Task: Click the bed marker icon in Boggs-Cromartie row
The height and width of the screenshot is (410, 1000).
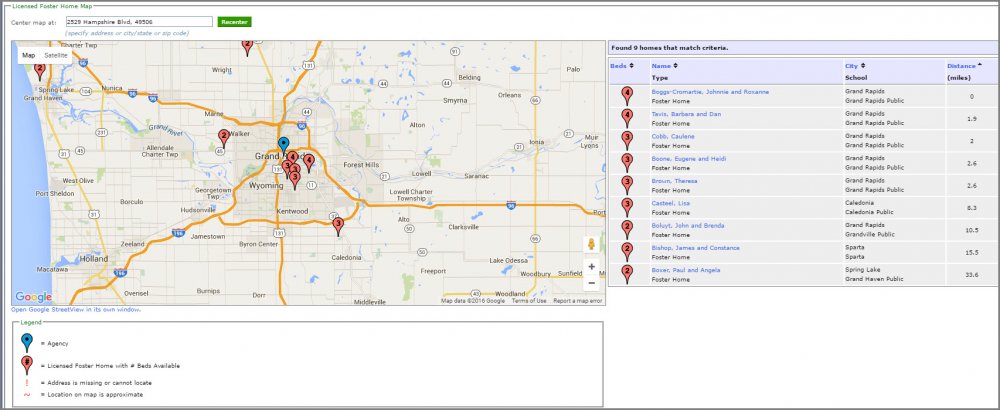Action: [x=627, y=96]
